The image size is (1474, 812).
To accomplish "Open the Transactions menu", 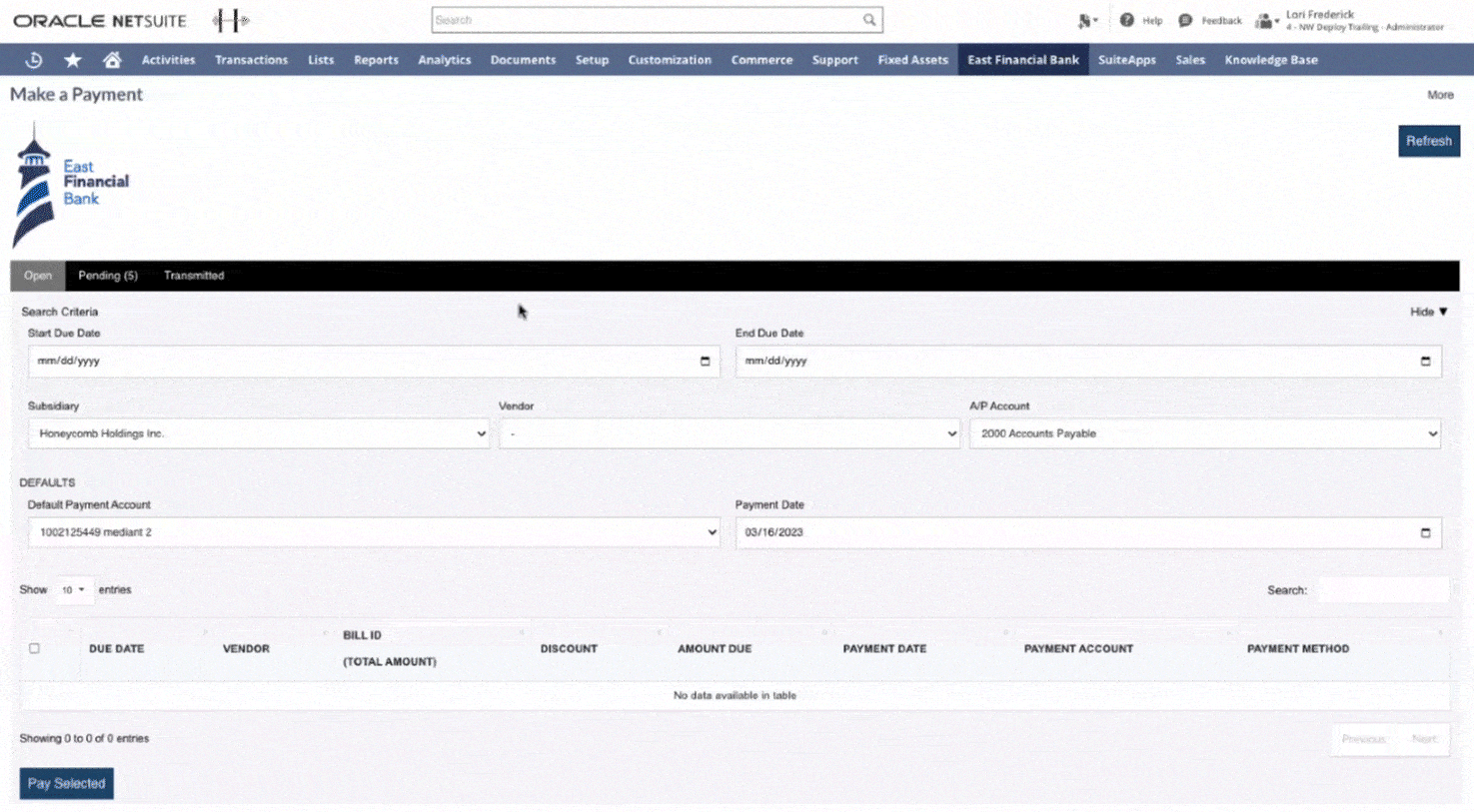I will click(251, 60).
